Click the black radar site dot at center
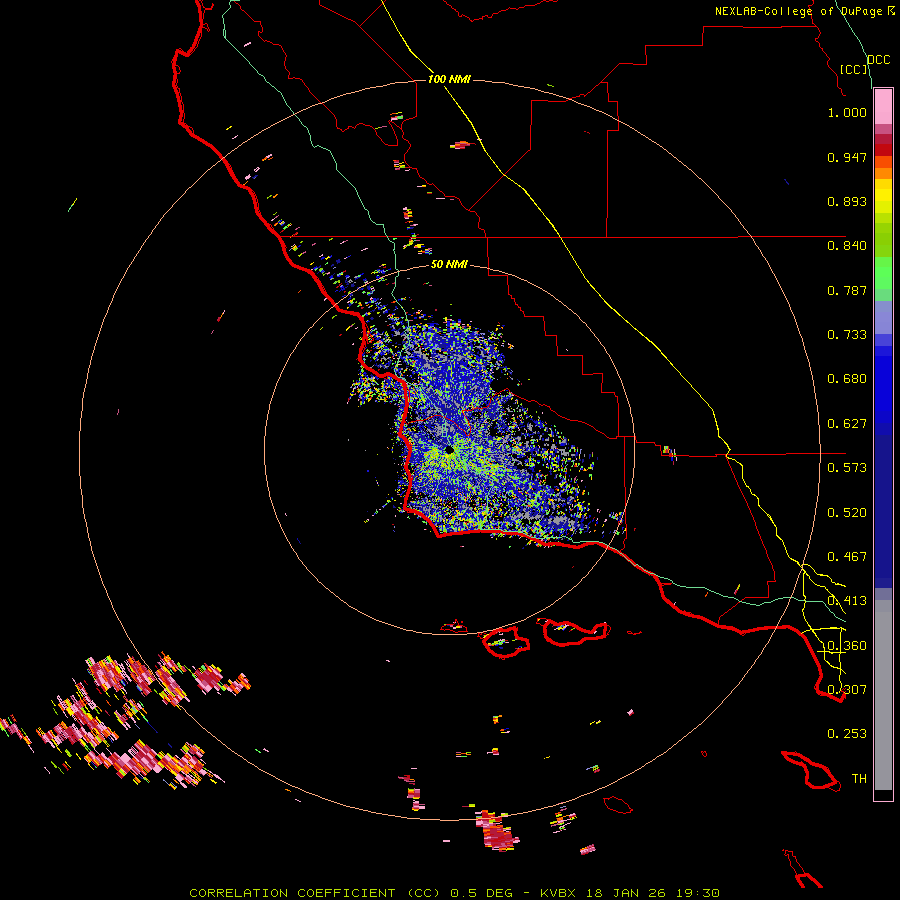The width and height of the screenshot is (900, 900). point(449,451)
